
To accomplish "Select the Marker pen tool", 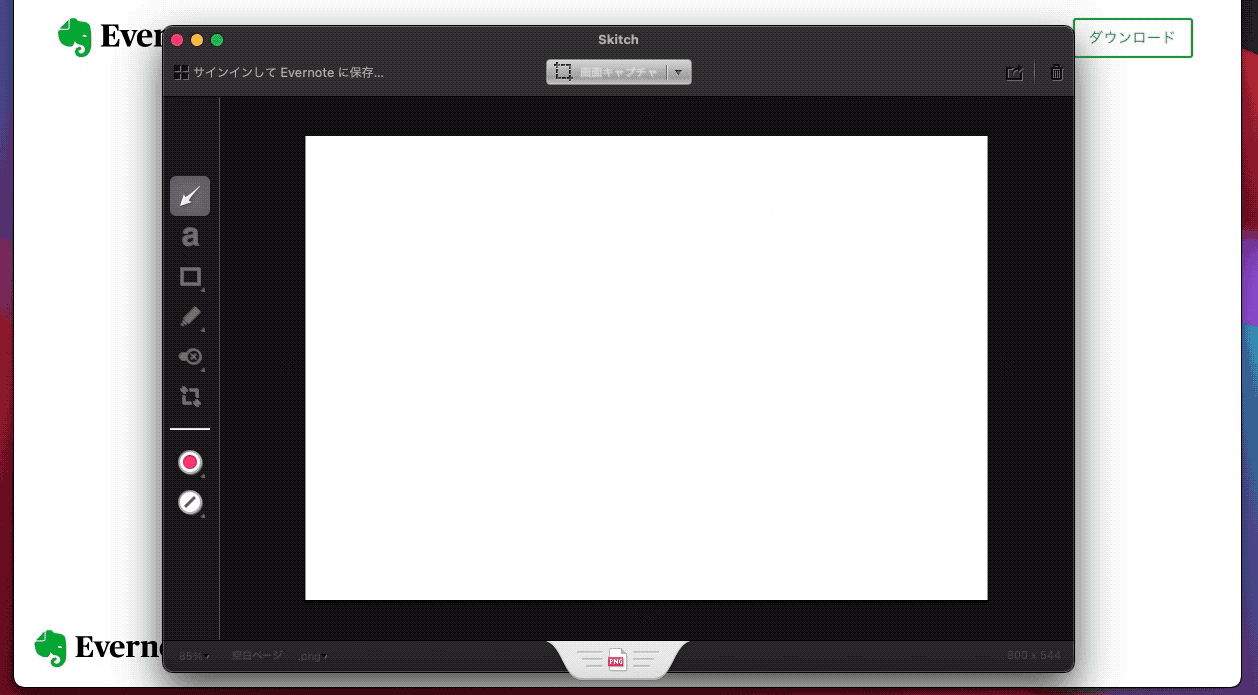I will click(x=190, y=317).
